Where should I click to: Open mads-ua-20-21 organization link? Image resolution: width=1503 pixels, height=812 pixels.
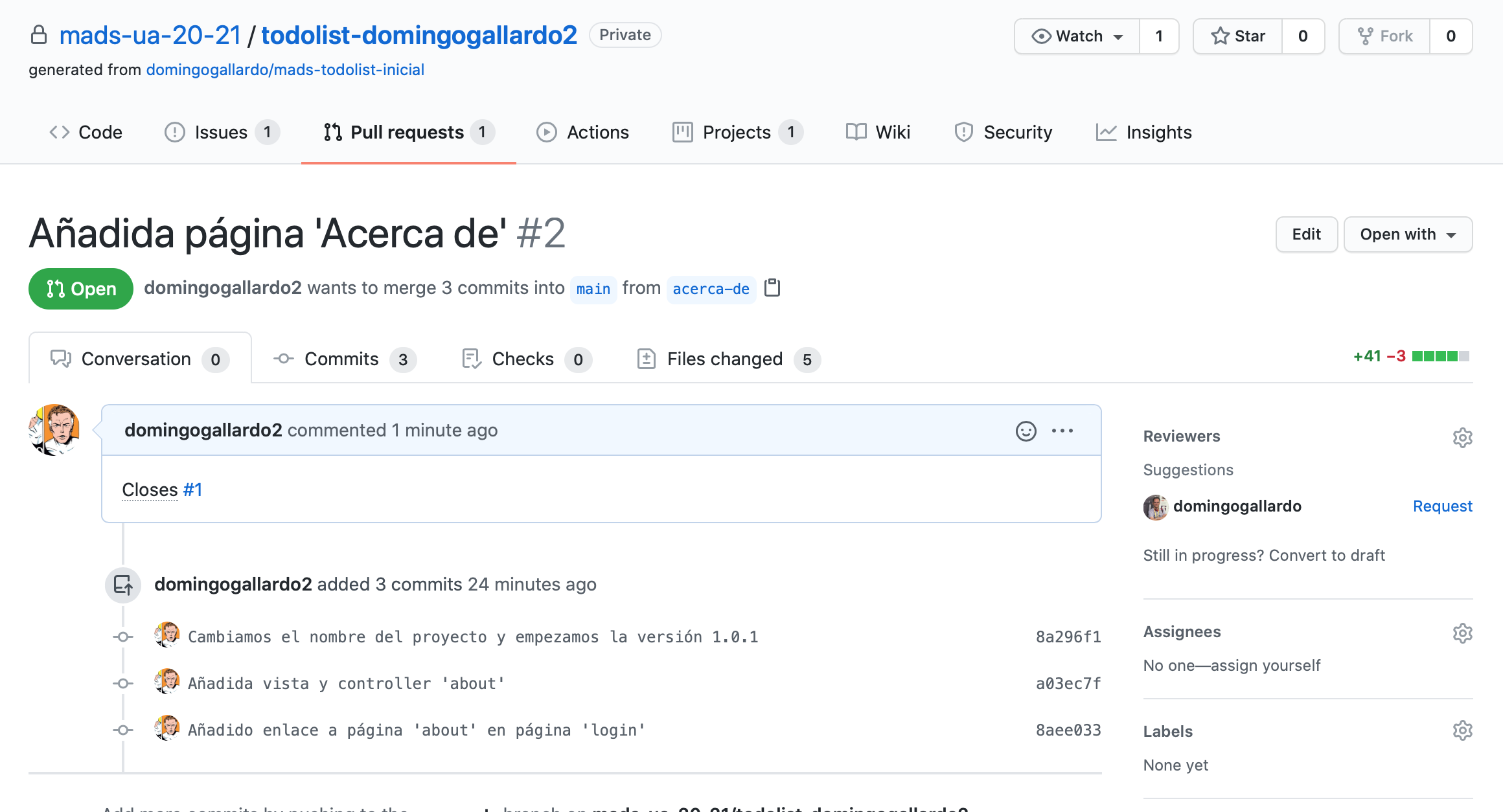point(150,35)
